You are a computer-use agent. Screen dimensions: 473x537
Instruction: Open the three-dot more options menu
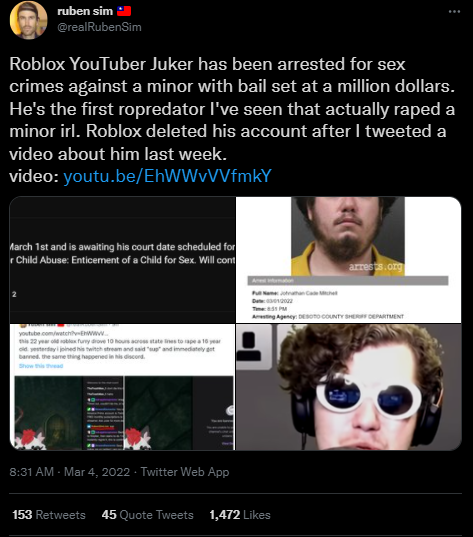(454, 12)
